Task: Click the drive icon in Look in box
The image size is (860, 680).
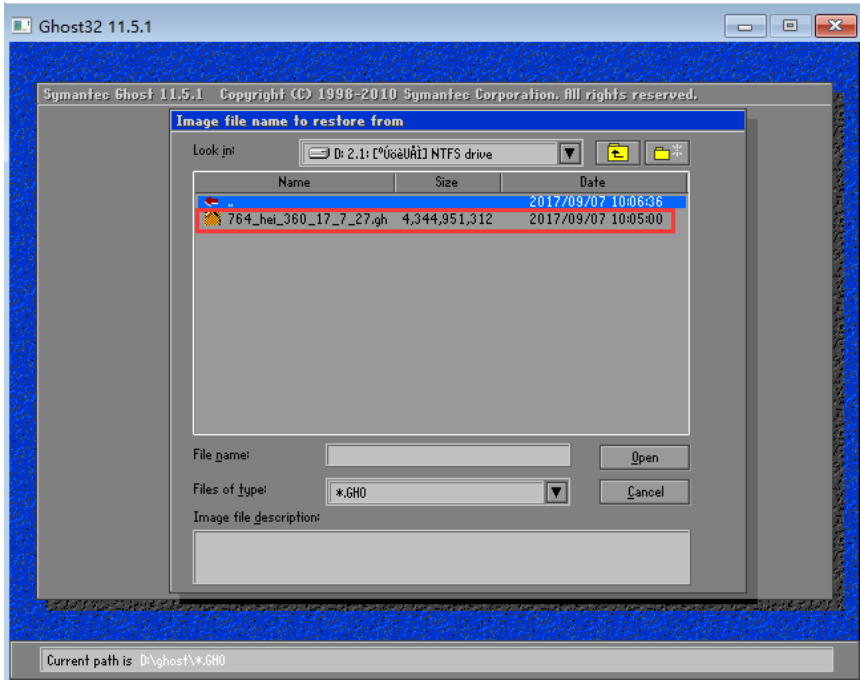Action: point(319,153)
